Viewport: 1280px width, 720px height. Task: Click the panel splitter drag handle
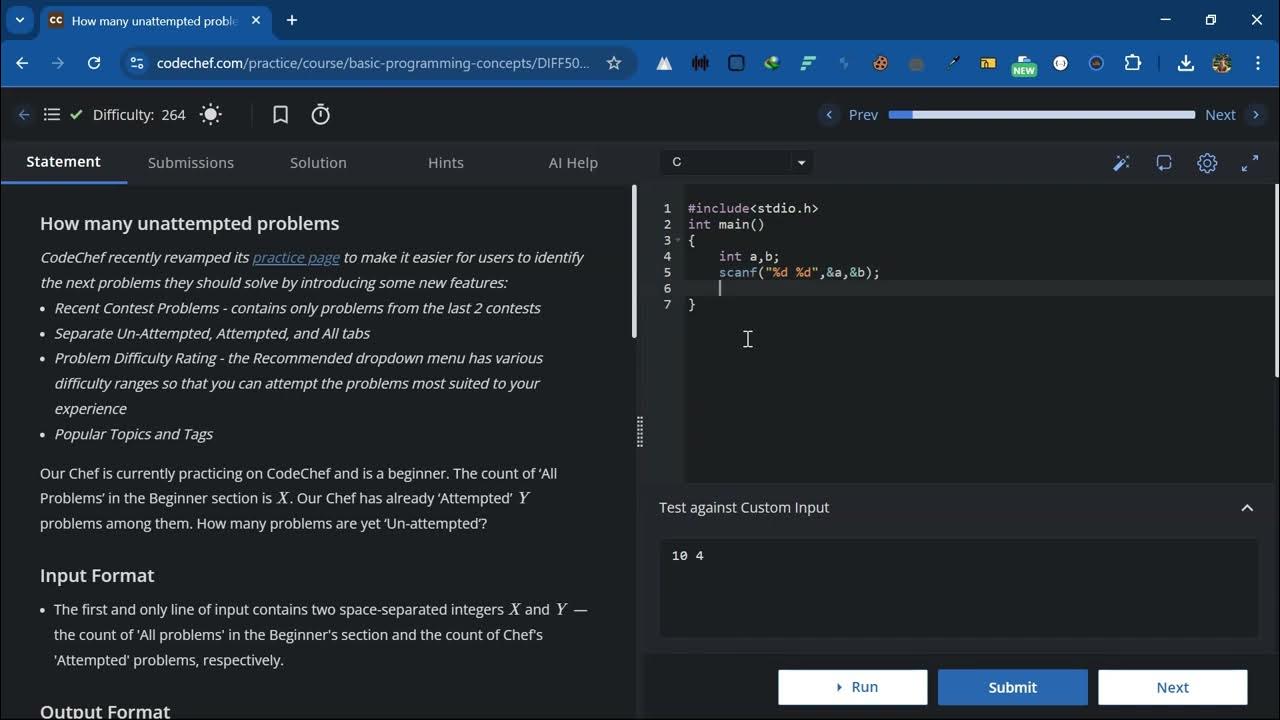point(640,431)
